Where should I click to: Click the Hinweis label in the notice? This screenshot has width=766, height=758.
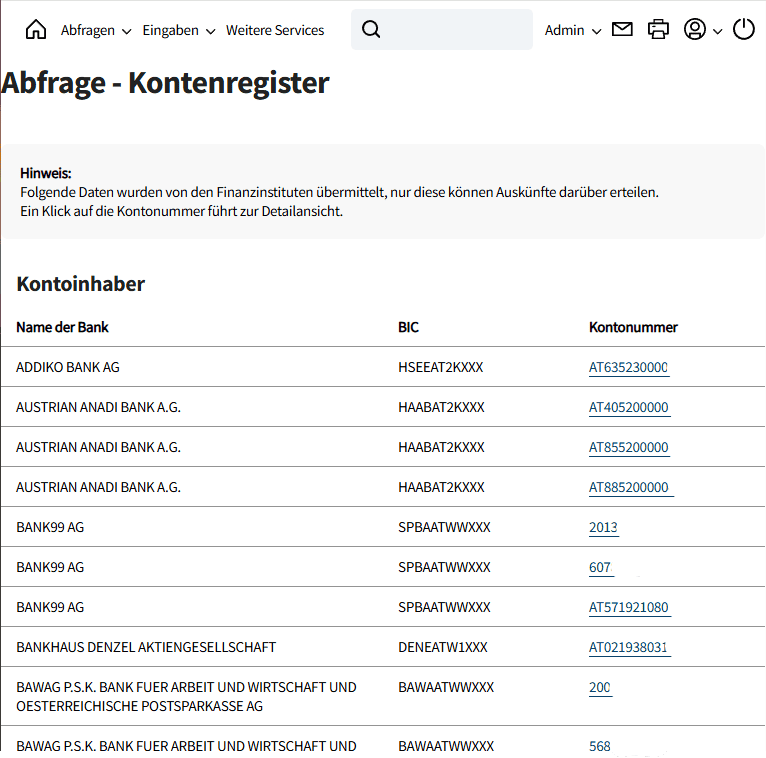tap(46, 173)
